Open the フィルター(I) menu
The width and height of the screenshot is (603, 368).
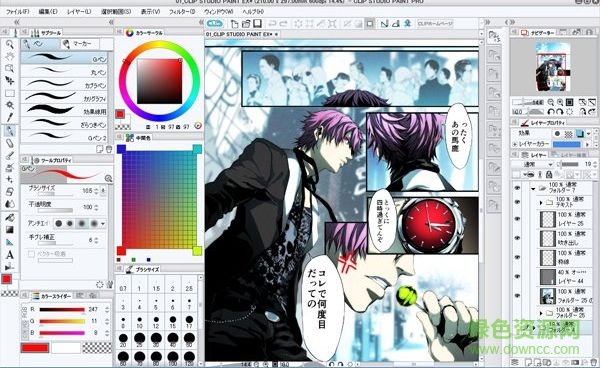pyautogui.click(x=182, y=12)
